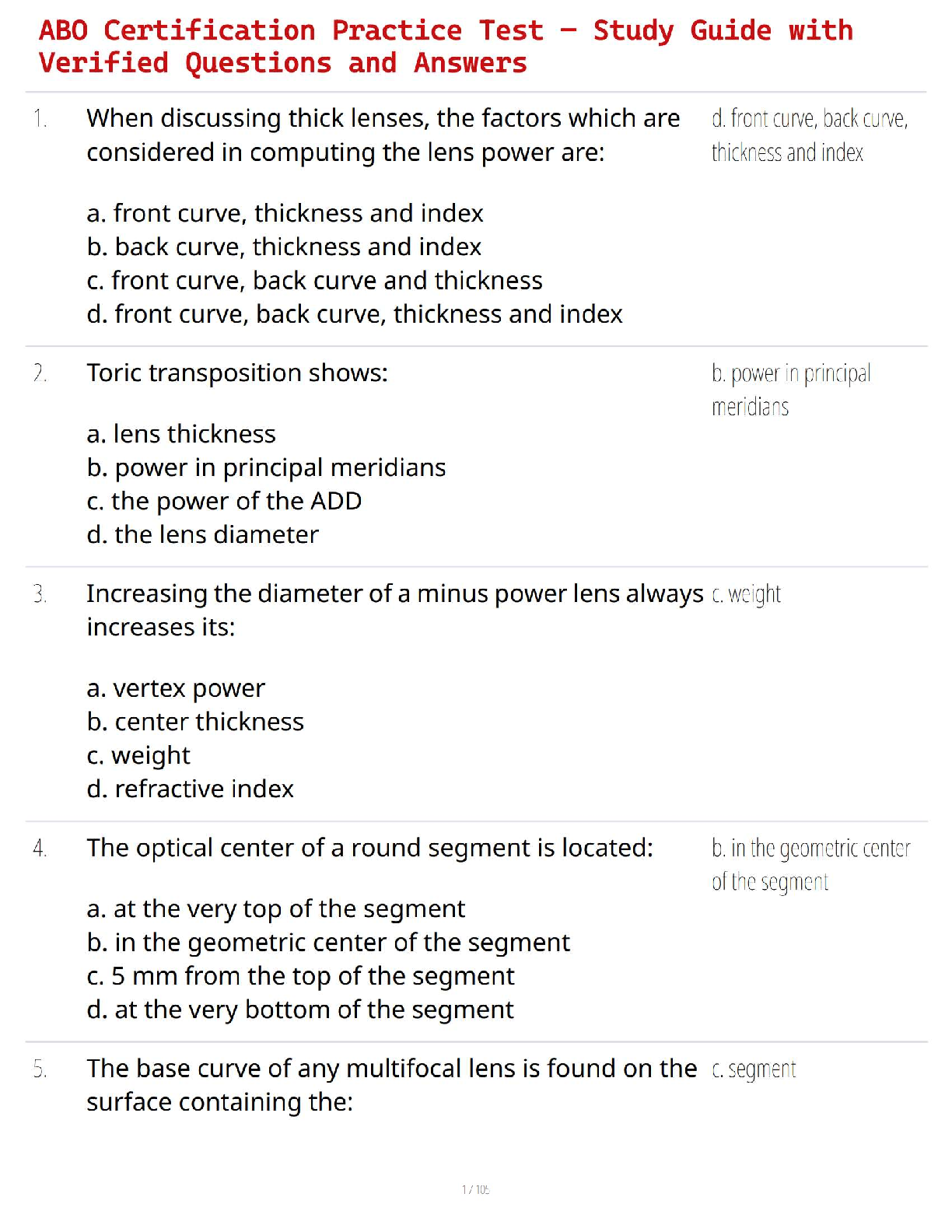The height and width of the screenshot is (1232, 952).
Task: Click the question number 4 marker
Action: [40, 849]
